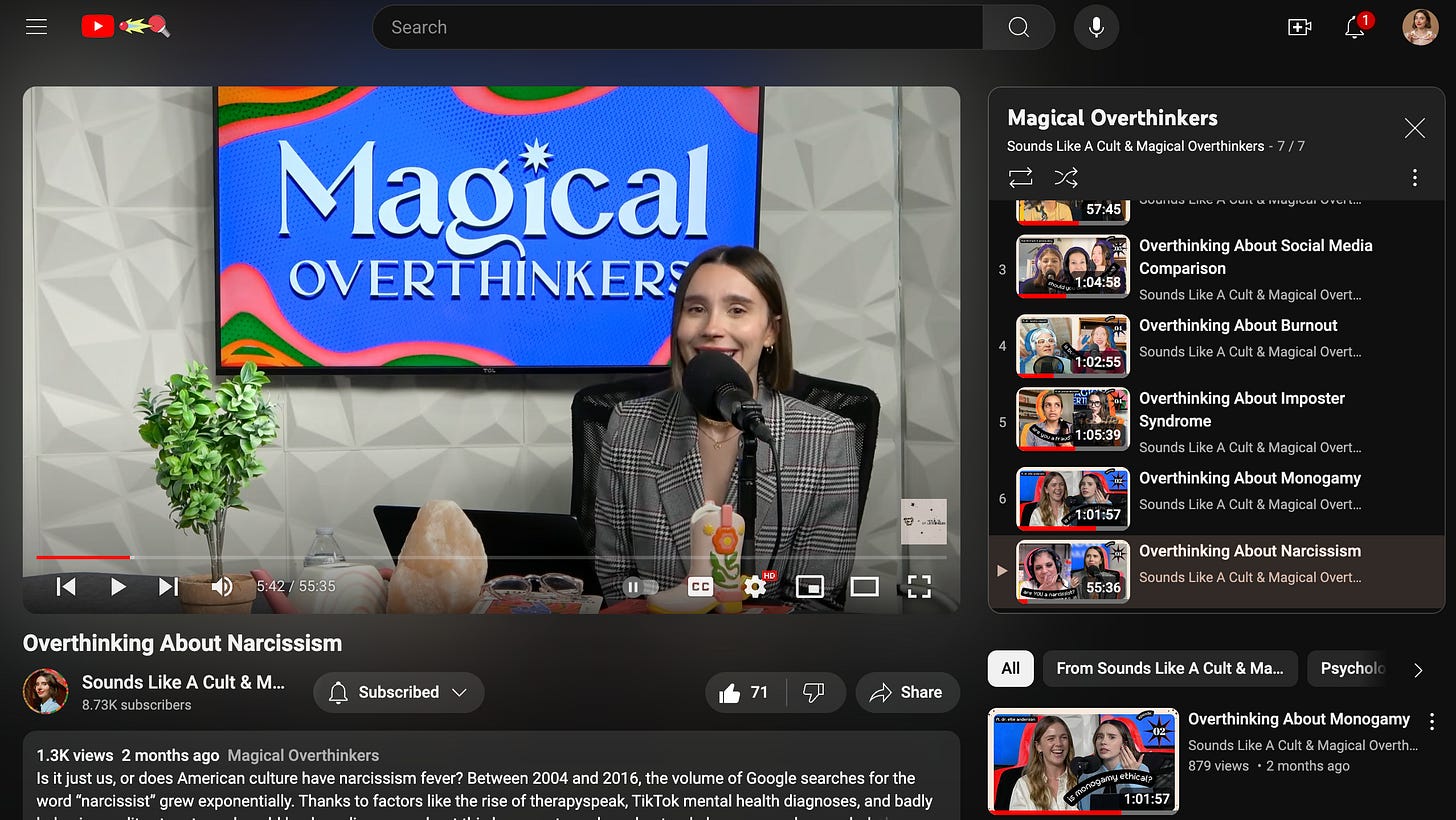Open the playlist three-dot options menu
1456x820 pixels.
1414,178
